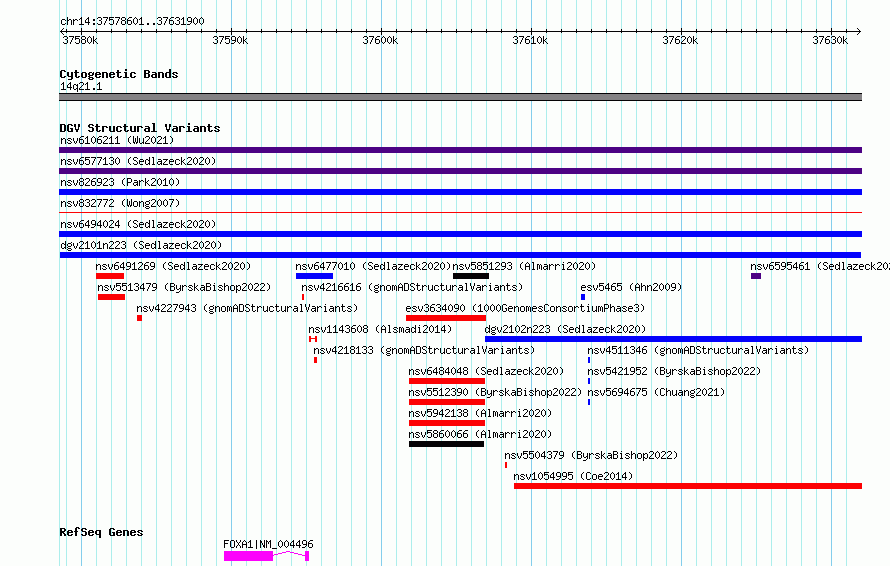Select the nsv6595461 purple variant bar

coord(756,276)
